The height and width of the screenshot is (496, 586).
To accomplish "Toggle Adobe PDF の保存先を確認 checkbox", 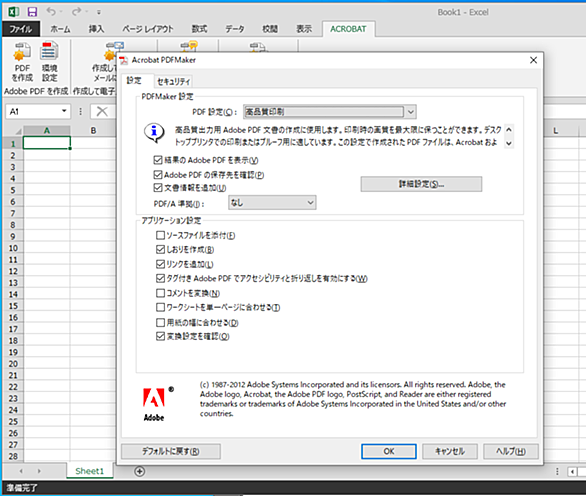I will click(x=158, y=175).
